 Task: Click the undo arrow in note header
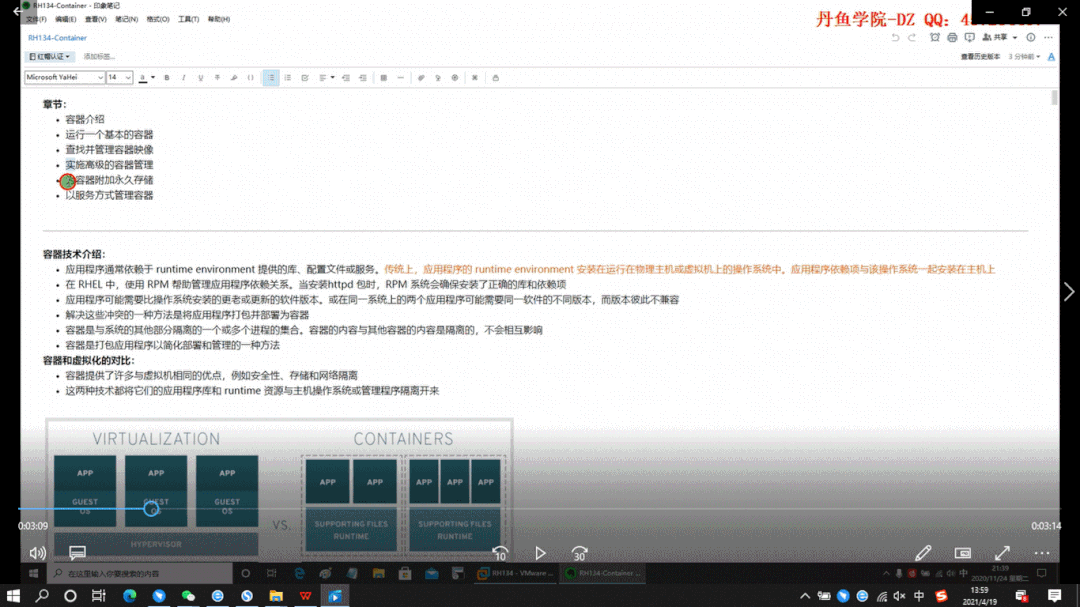[895, 38]
